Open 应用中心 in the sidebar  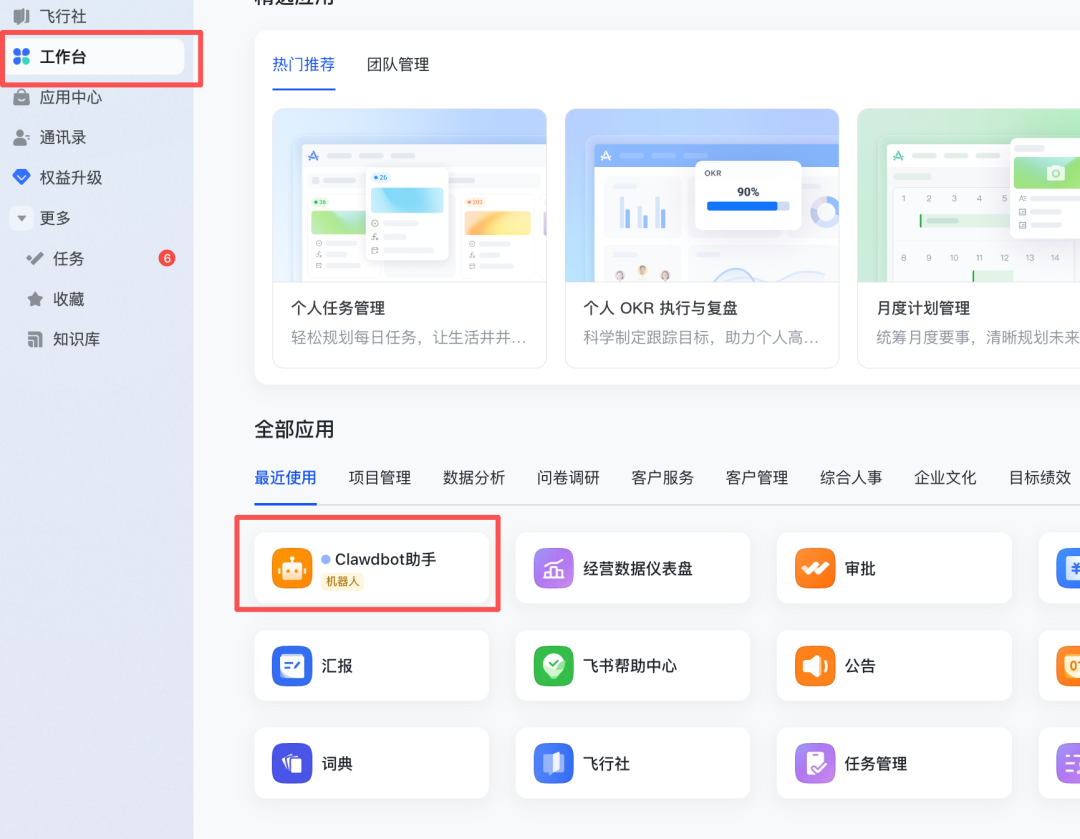tap(70, 98)
